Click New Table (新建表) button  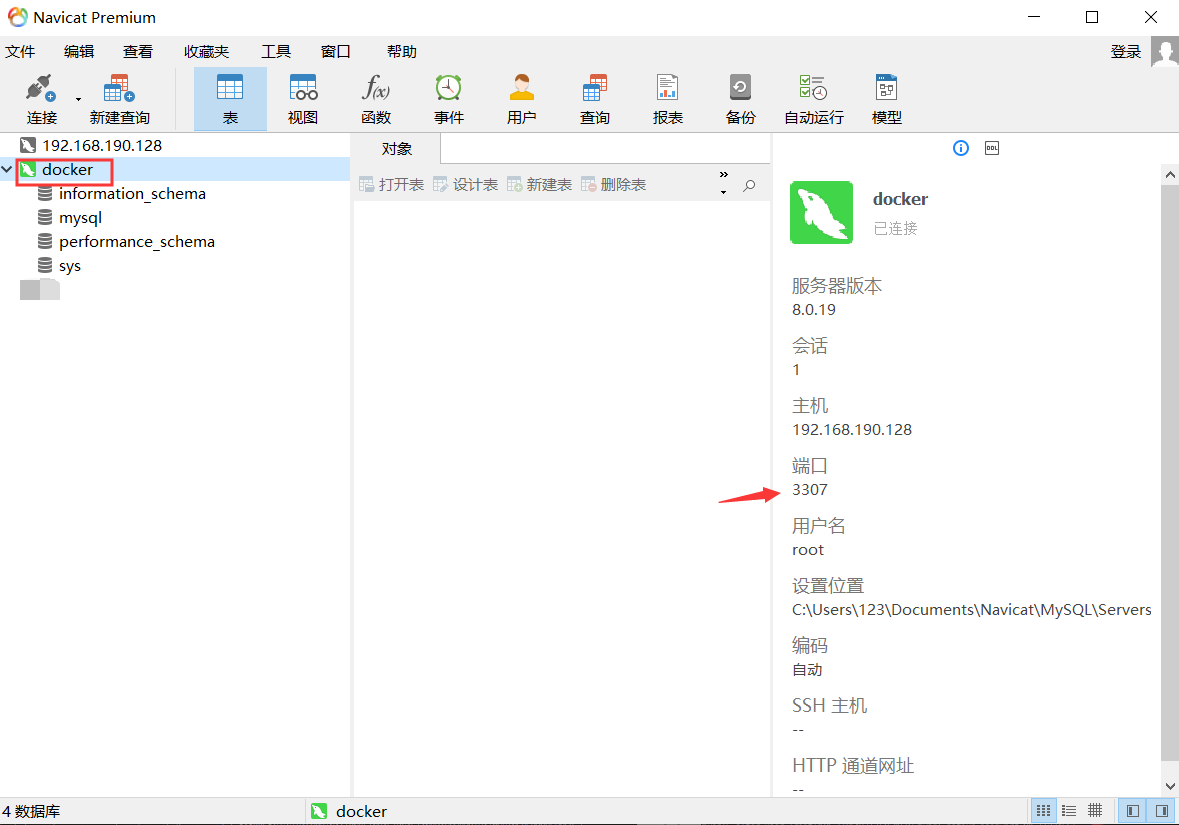pos(539,184)
